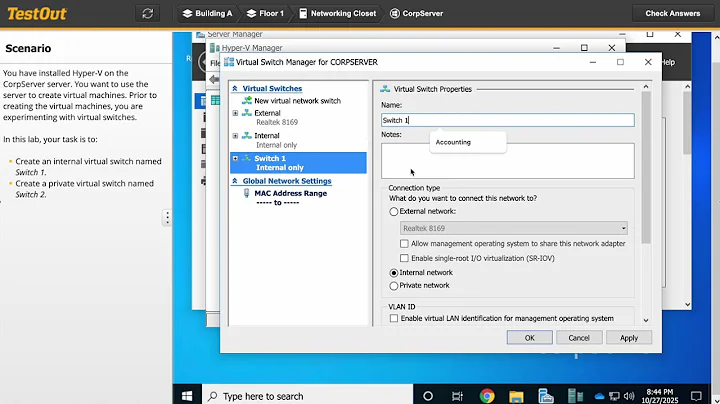Click the Virtual Switch Properties header icon

tap(385, 89)
